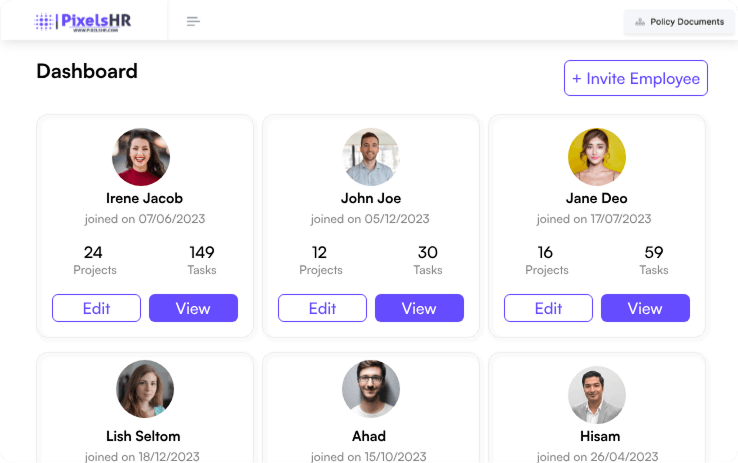The width and height of the screenshot is (738, 463).
Task: Click the PixelsHR logo
Action: [83, 21]
